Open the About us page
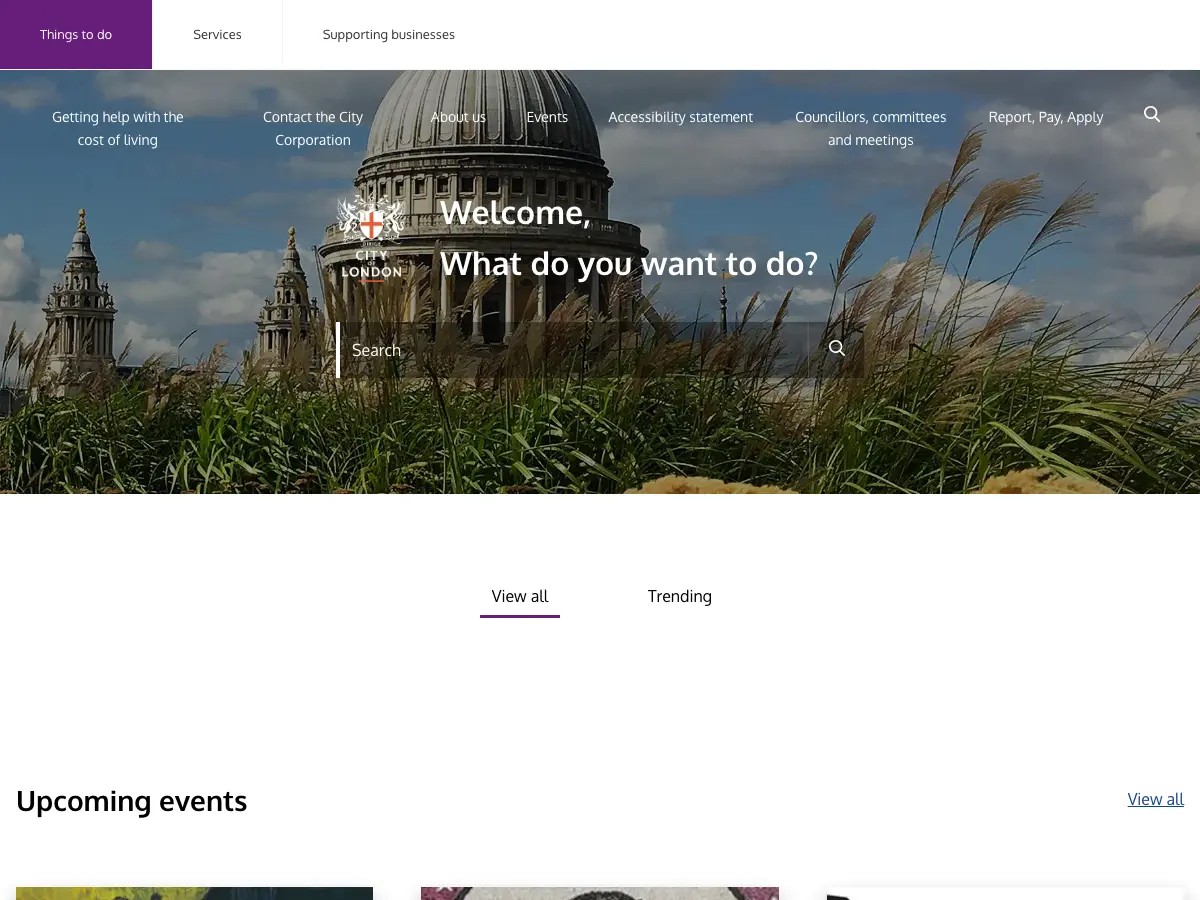Screen dimensions: 1200x900 click(x=458, y=117)
